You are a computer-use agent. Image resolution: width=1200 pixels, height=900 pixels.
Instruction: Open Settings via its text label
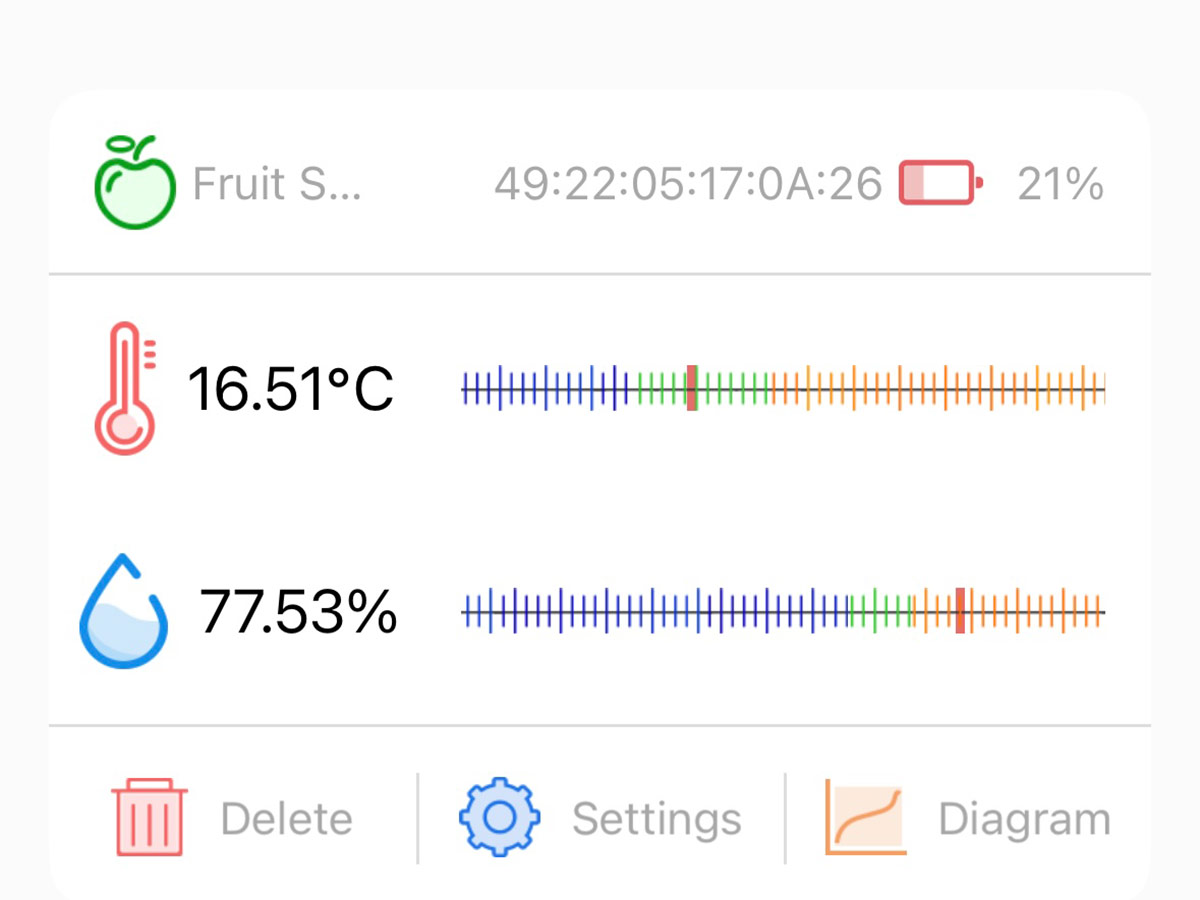pos(657,819)
